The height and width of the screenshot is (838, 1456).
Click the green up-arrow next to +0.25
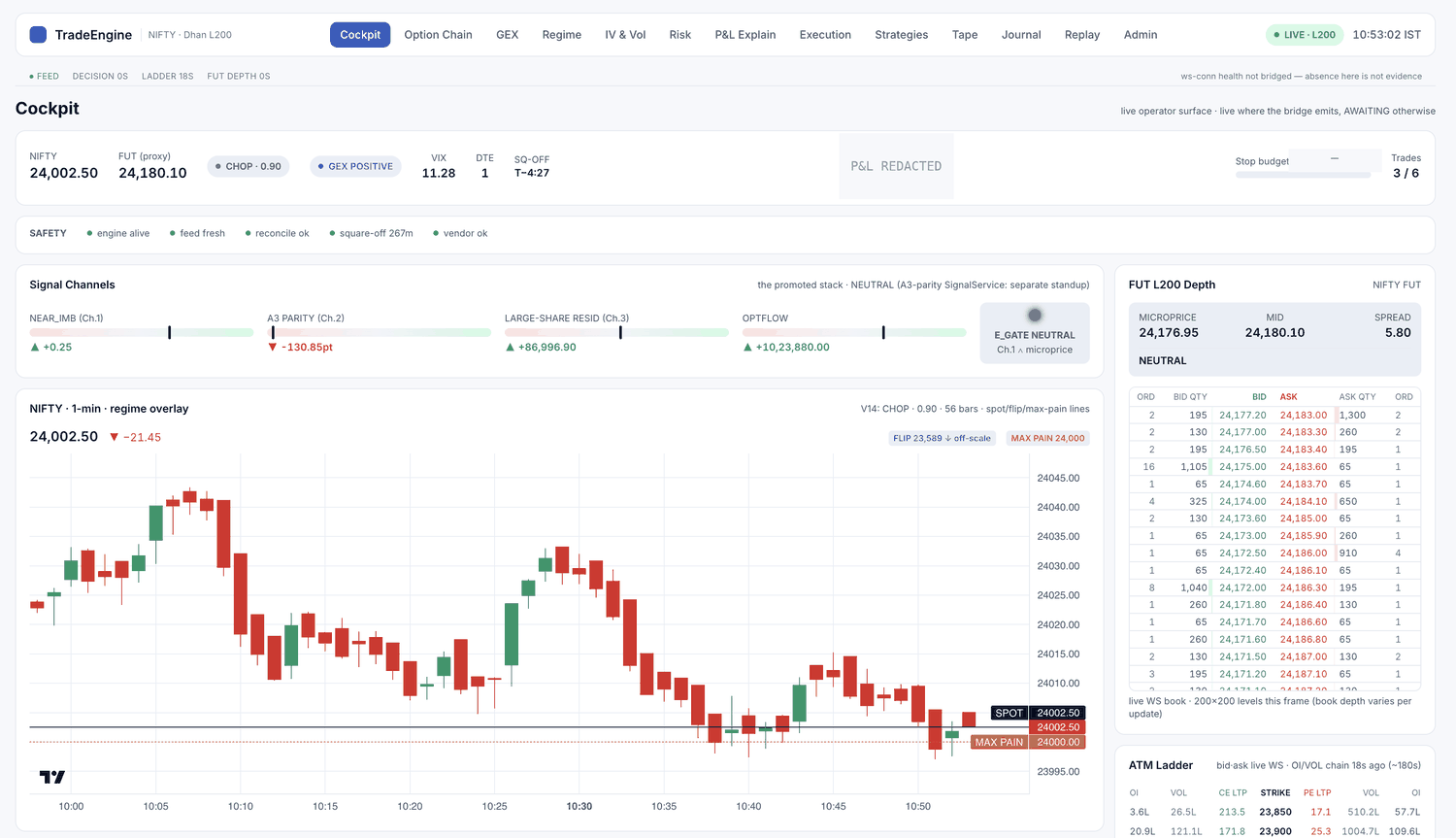(35, 347)
